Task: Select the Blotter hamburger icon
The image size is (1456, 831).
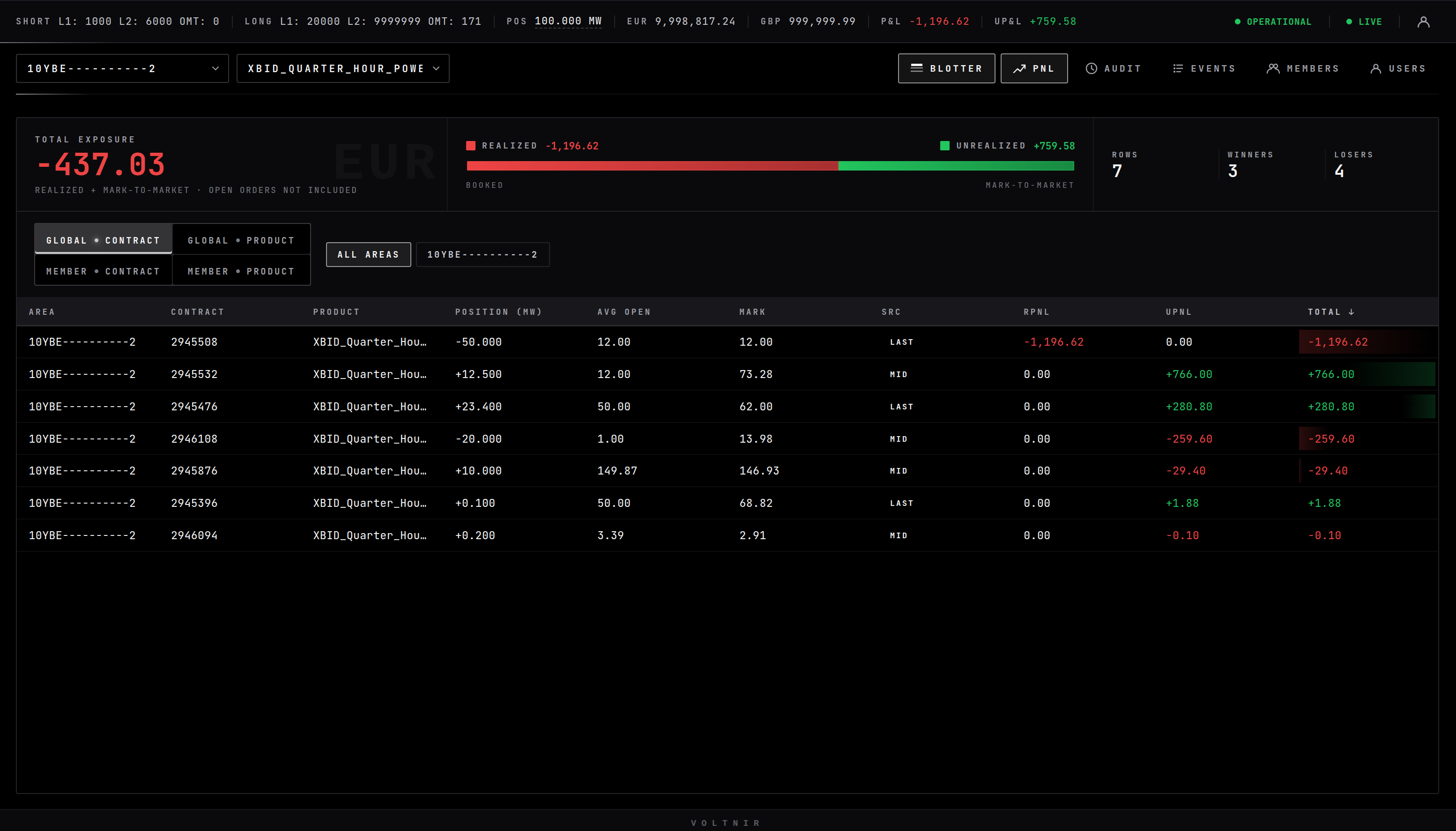Action: click(917, 68)
